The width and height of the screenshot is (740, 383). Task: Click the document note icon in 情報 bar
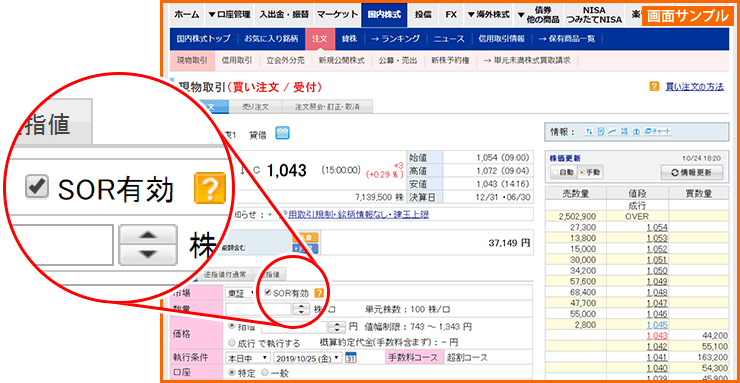coord(600,132)
